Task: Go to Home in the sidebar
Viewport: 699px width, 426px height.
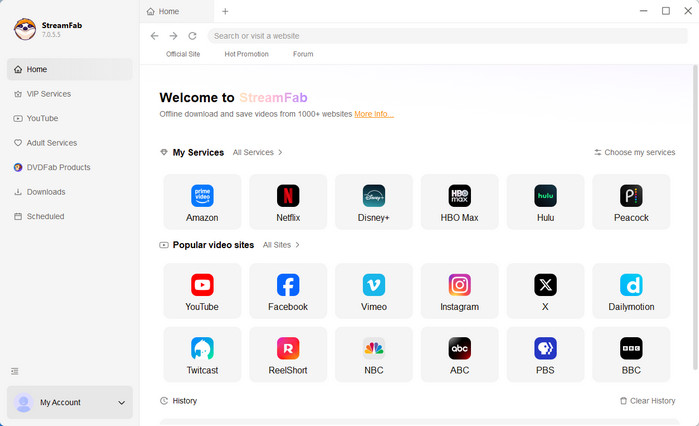Action: 70,69
